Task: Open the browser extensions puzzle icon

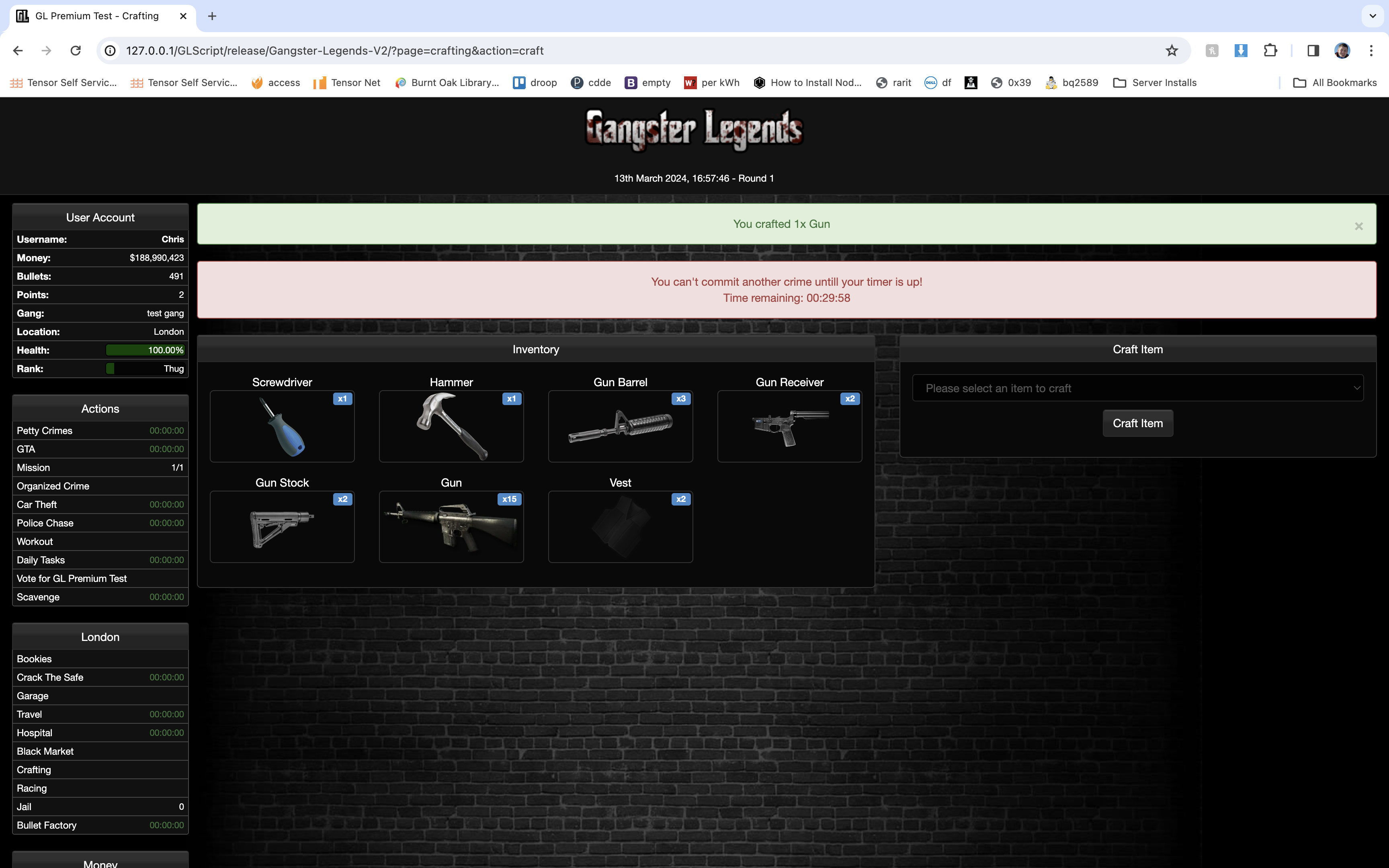Action: [1270, 51]
